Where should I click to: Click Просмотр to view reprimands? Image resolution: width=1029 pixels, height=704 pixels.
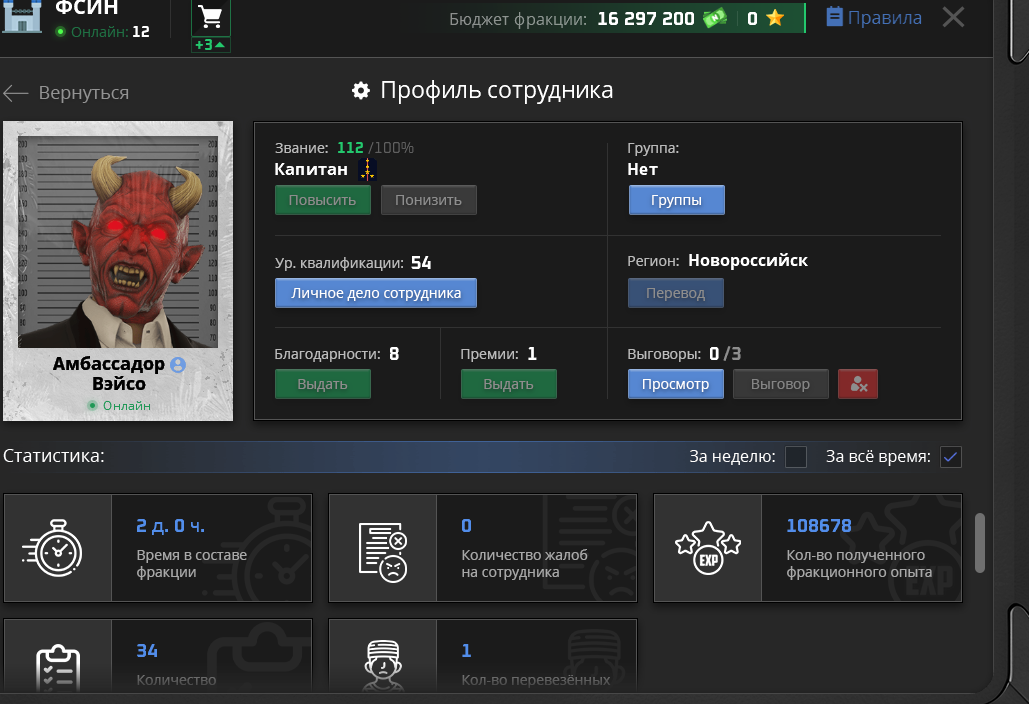676,384
